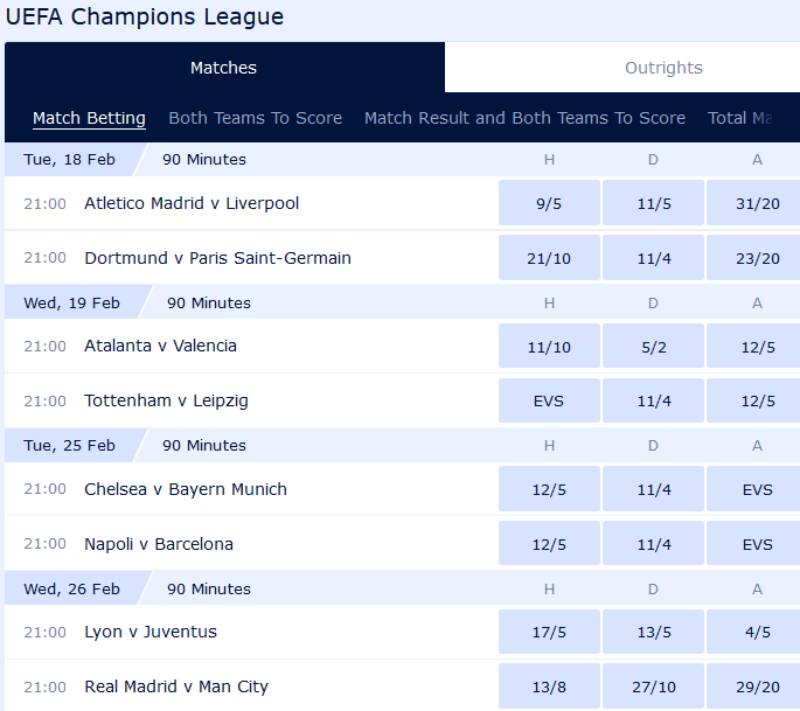Image resolution: width=800 pixels, height=711 pixels.
Task: Pick Napoli home win at 12/5
Action: pyautogui.click(x=549, y=544)
